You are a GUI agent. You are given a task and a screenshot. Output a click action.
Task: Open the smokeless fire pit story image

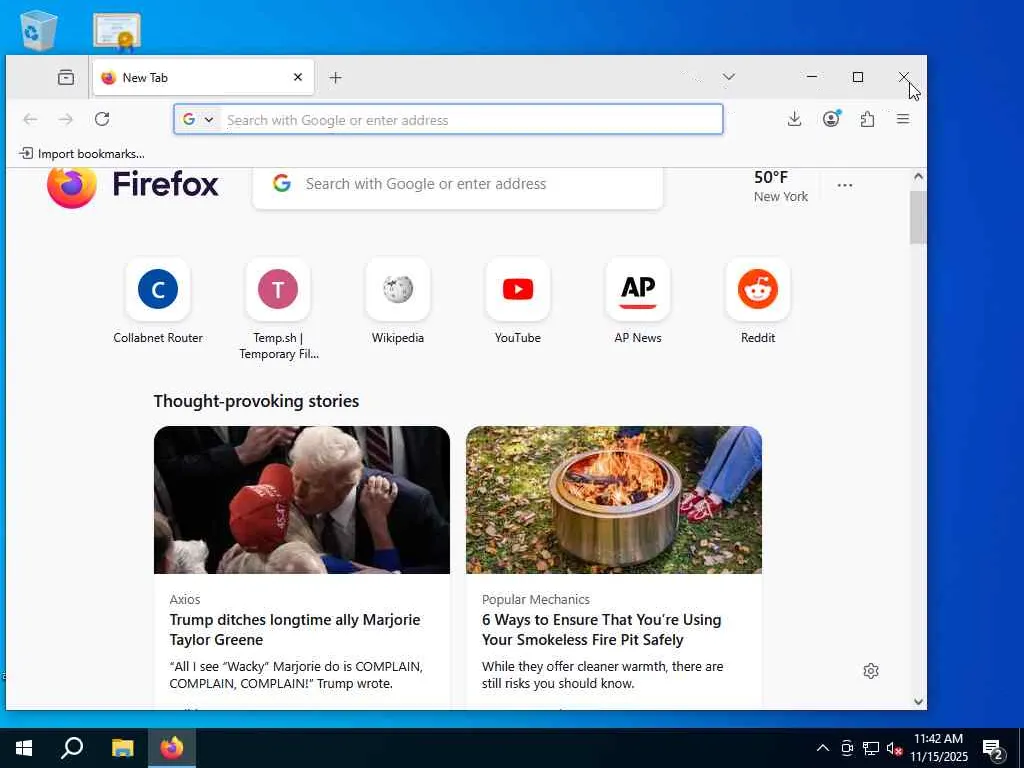(x=614, y=500)
